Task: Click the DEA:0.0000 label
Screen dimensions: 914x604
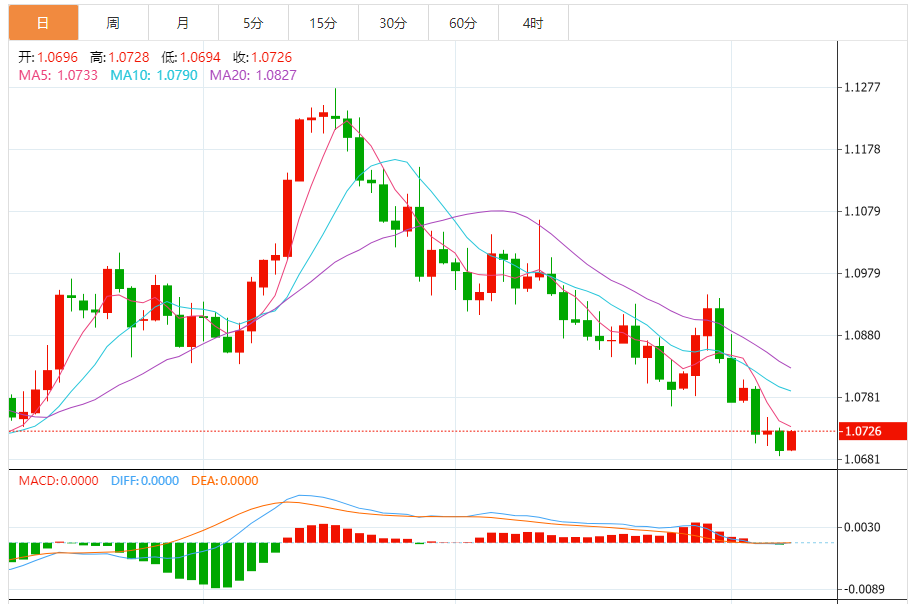Action: [x=224, y=480]
